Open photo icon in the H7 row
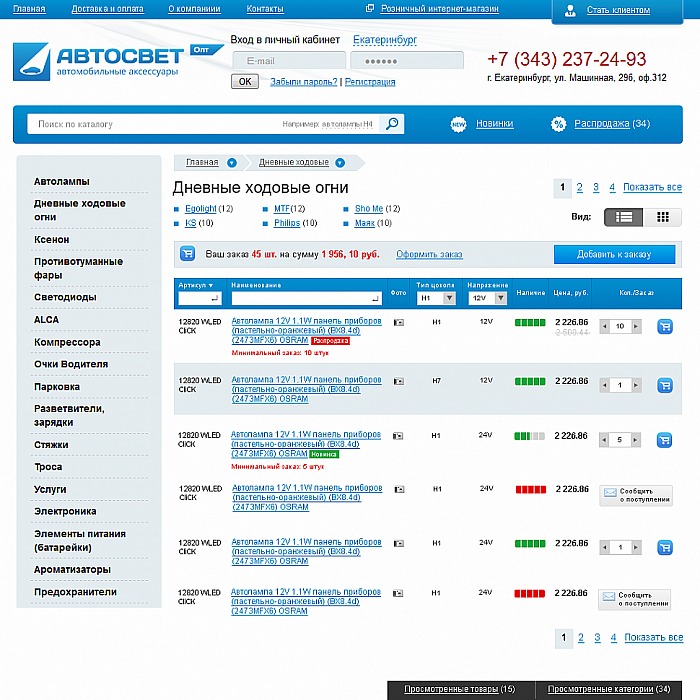 (398, 381)
